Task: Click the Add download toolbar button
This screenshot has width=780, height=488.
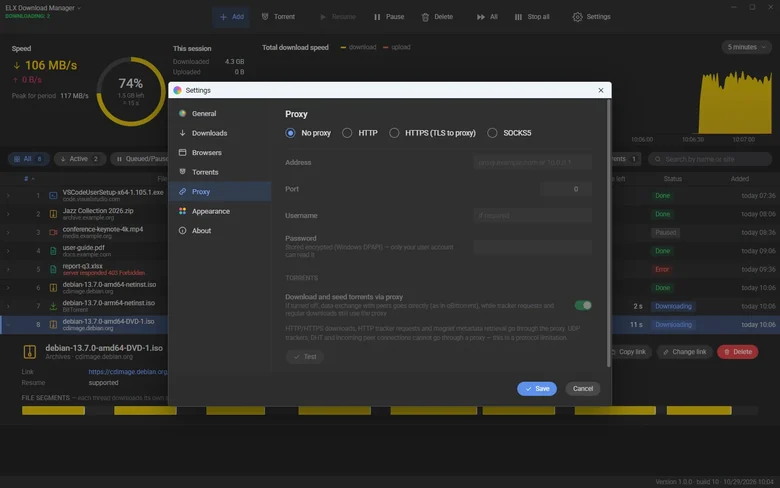Action: pos(231,17)
